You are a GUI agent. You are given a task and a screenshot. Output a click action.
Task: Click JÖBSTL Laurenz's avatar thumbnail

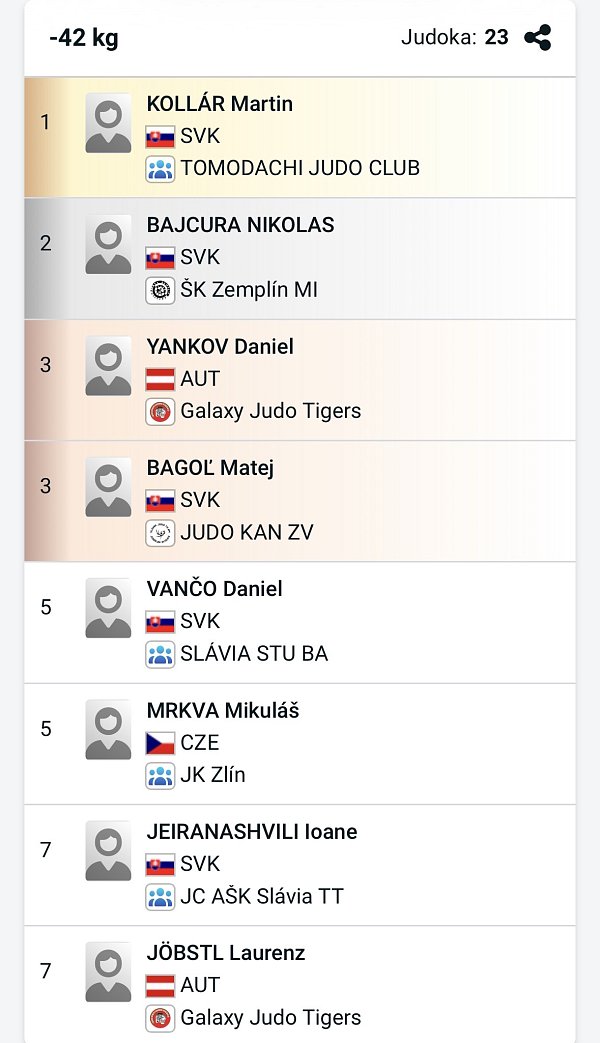click(x=108, y=972)
